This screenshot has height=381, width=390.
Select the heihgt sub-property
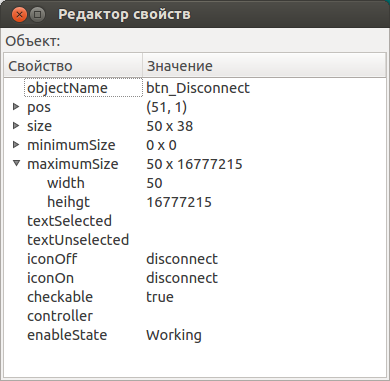pos(68,202)
